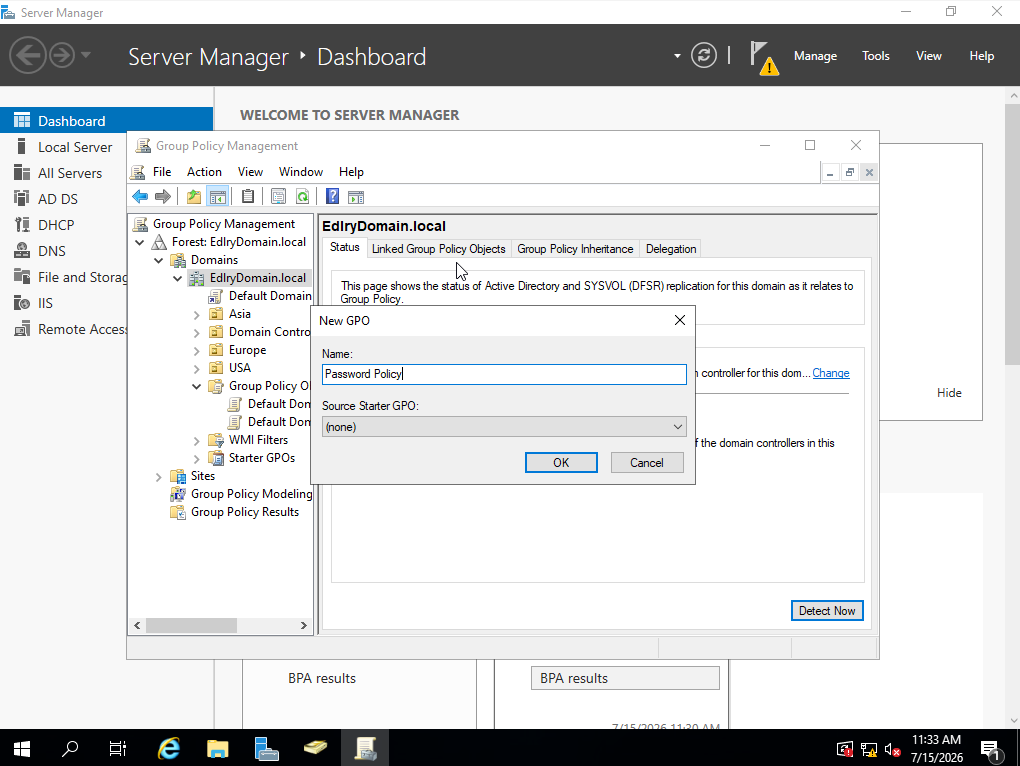1020x766 pixels.
Task: Close the New GPO dialog
Action: (680, 320)
